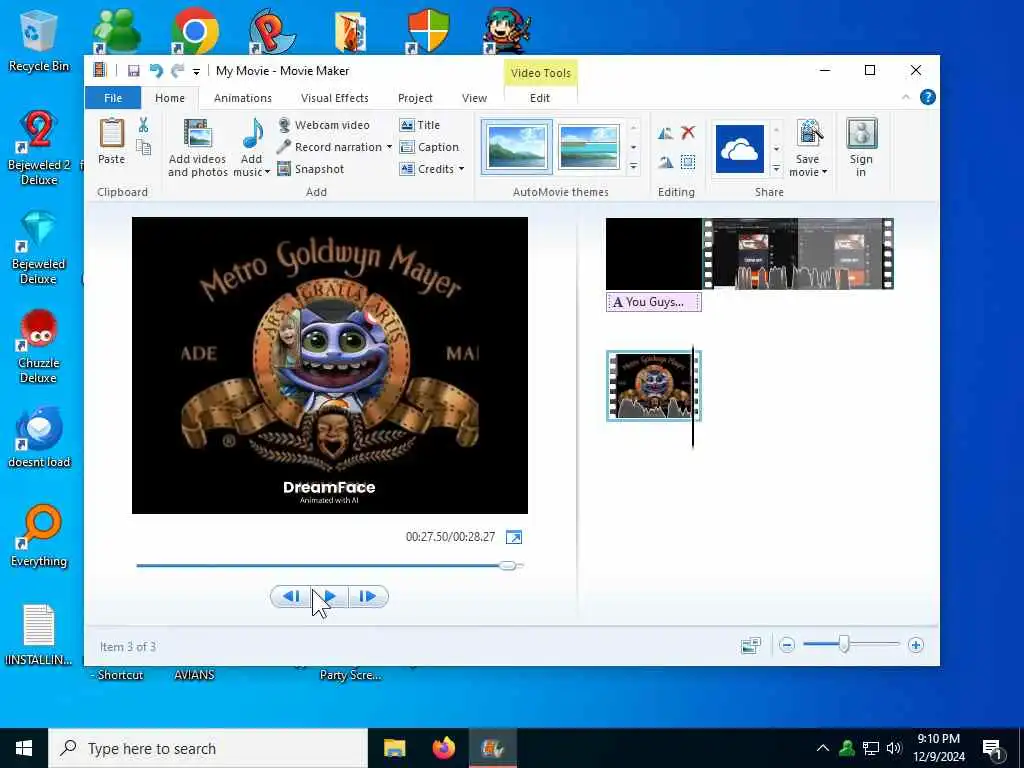Rotate left in the Editing group
Viewport: 1024px width, 768px height.
click(x=665, y=133)
